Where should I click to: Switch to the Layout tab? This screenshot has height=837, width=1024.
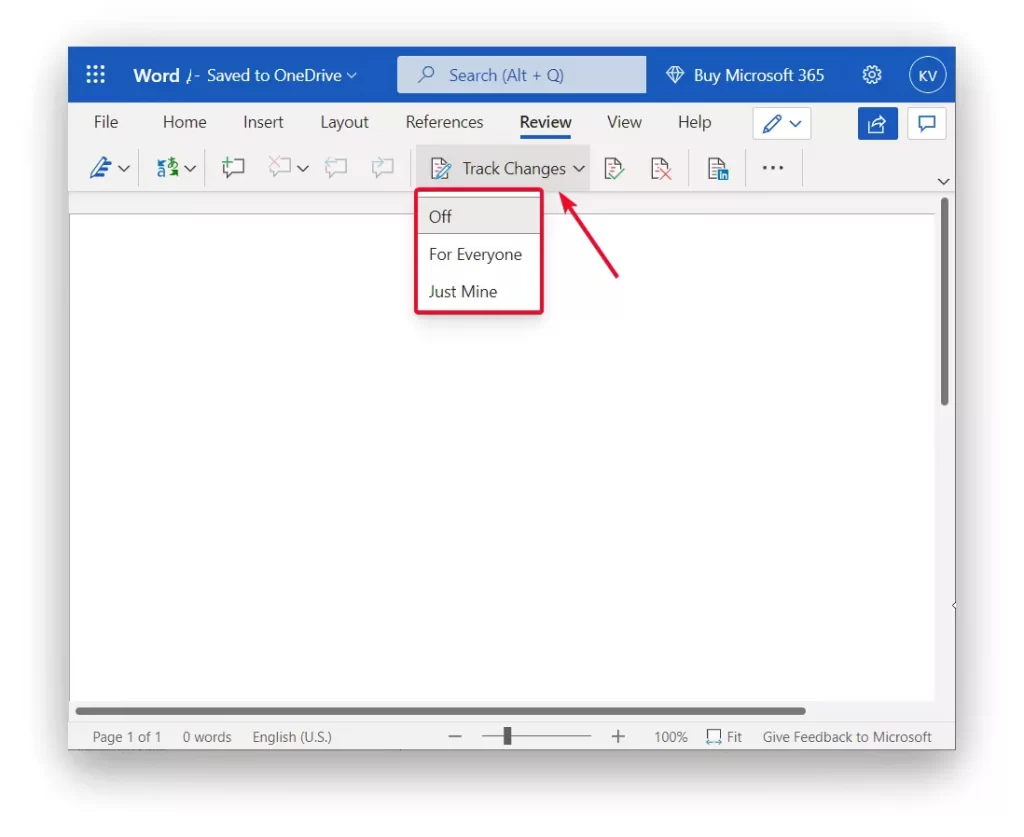(344, 122)
